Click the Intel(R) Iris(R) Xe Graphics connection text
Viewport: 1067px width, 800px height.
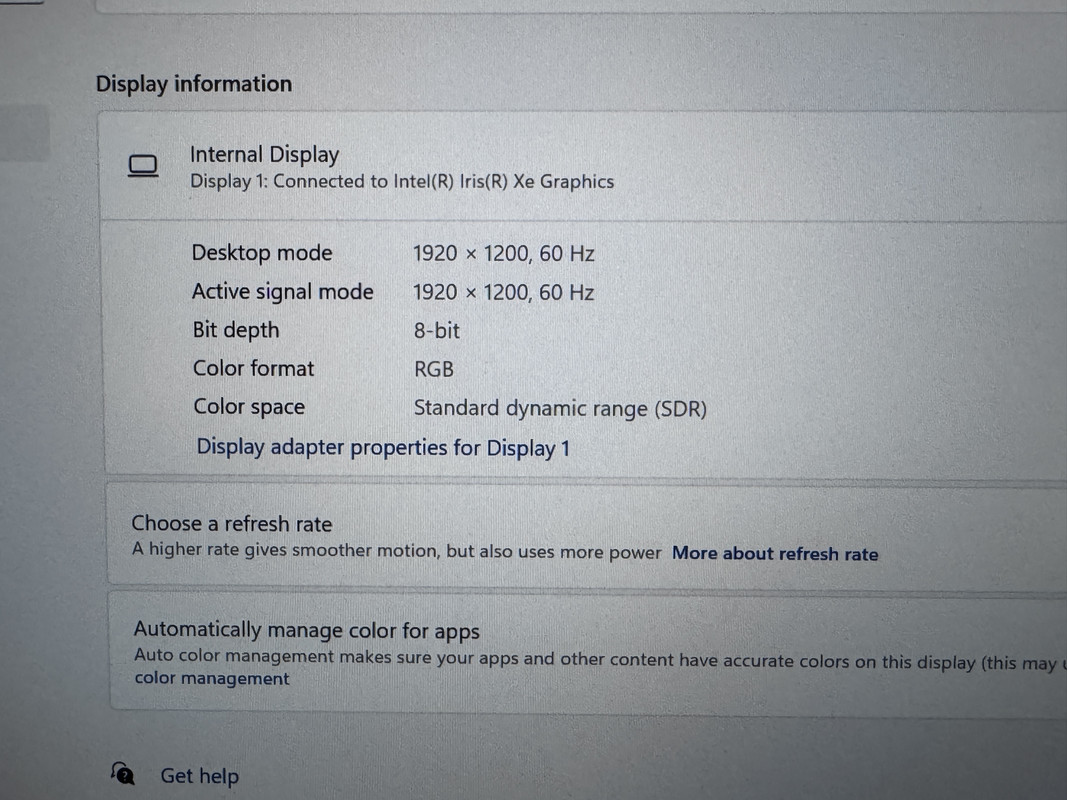tap(402, 182)
